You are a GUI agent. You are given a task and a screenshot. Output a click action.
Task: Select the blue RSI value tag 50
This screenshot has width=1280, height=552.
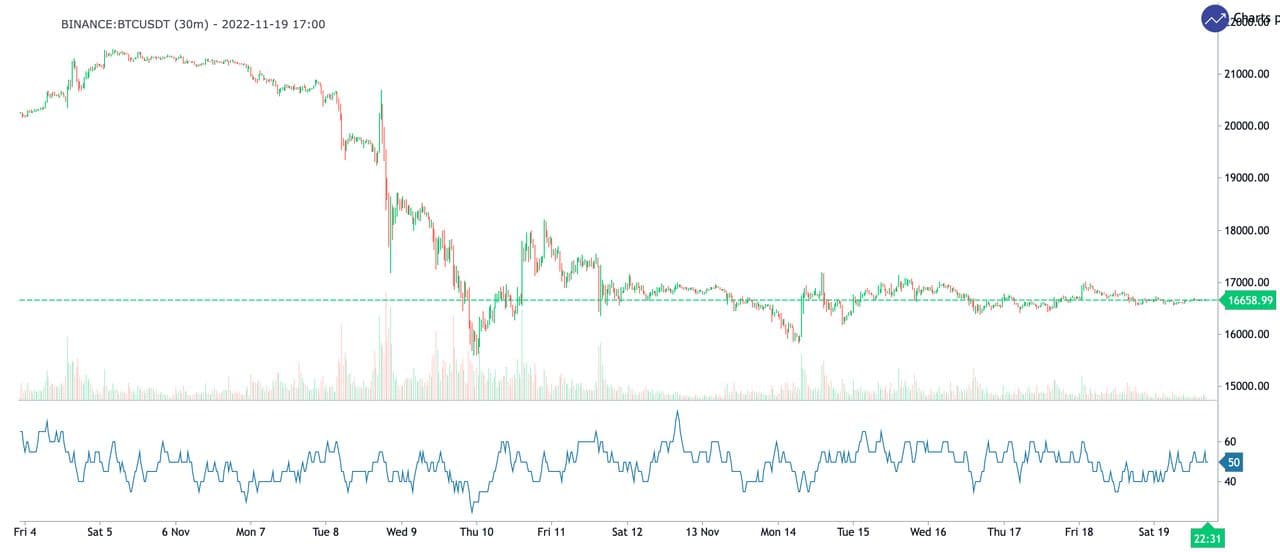tap(1233, 462)
